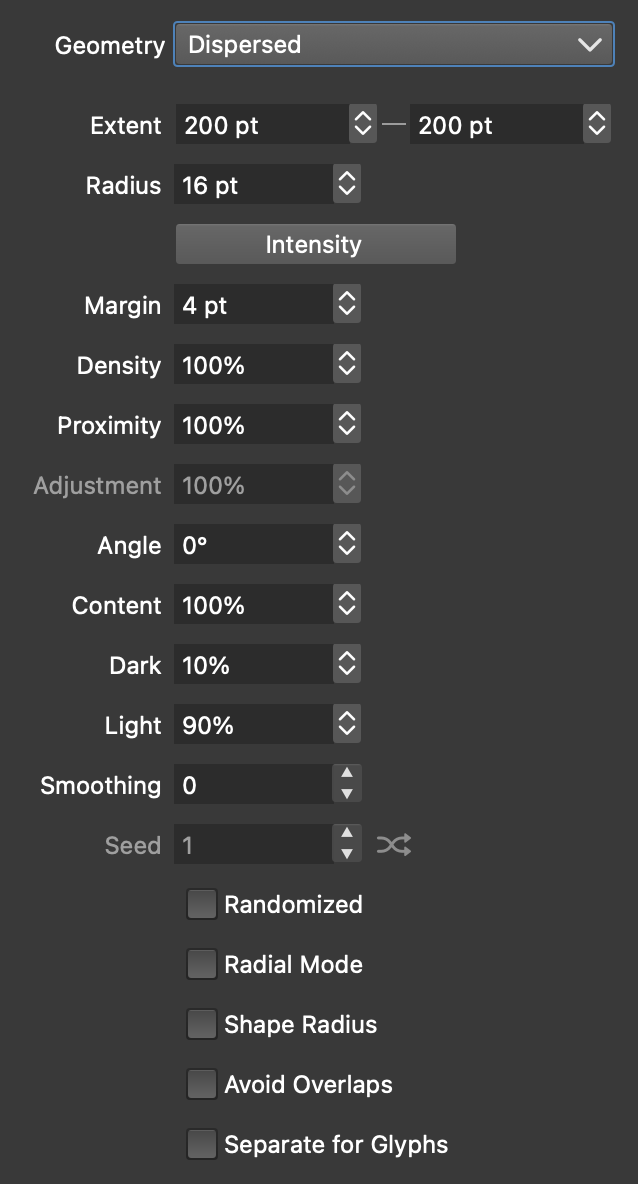Open the Radius value stepper dropdown

[347, 185]
